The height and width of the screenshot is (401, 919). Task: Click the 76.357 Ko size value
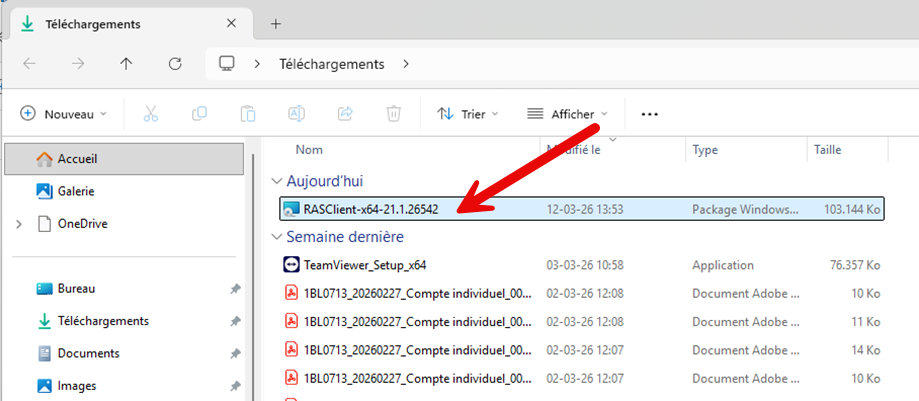click(x=855, y=265)
